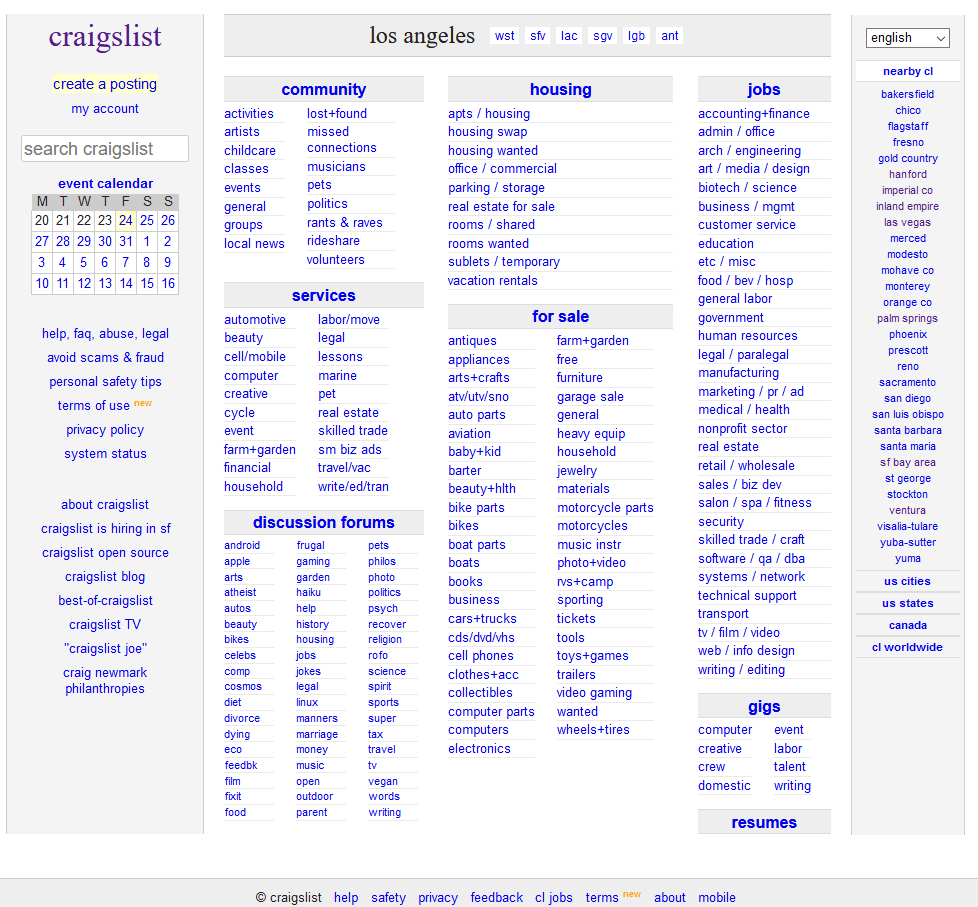Open software / qa / dba jobs

pos(751,558)
